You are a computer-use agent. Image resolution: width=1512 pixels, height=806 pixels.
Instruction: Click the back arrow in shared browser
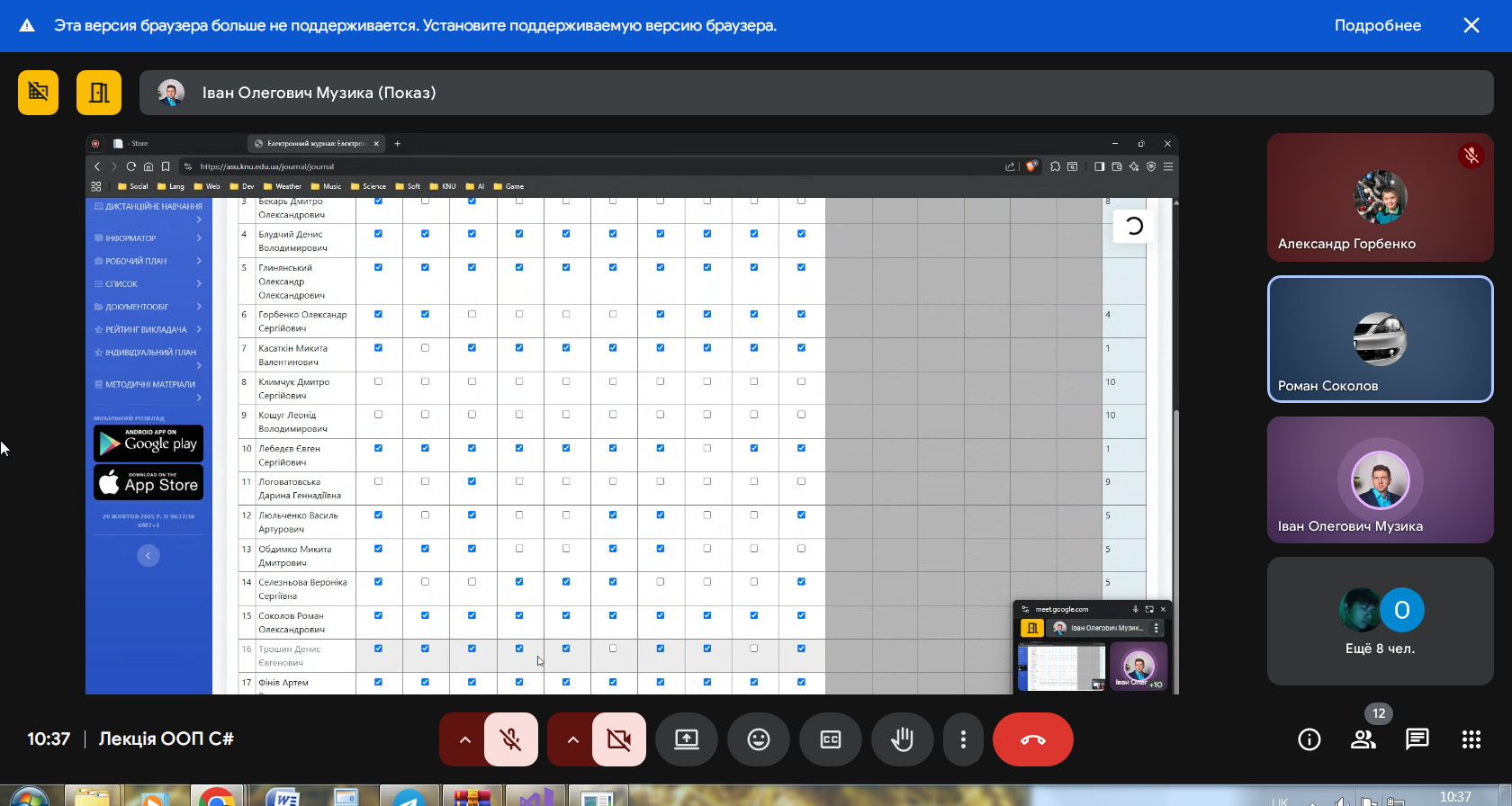[97, 166]
